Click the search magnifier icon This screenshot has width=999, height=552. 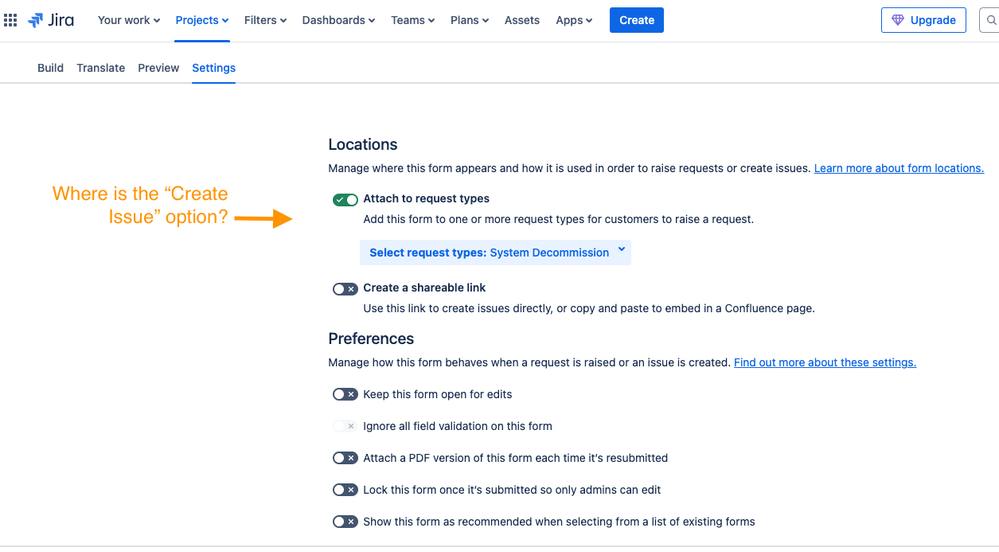coord(991,20)
